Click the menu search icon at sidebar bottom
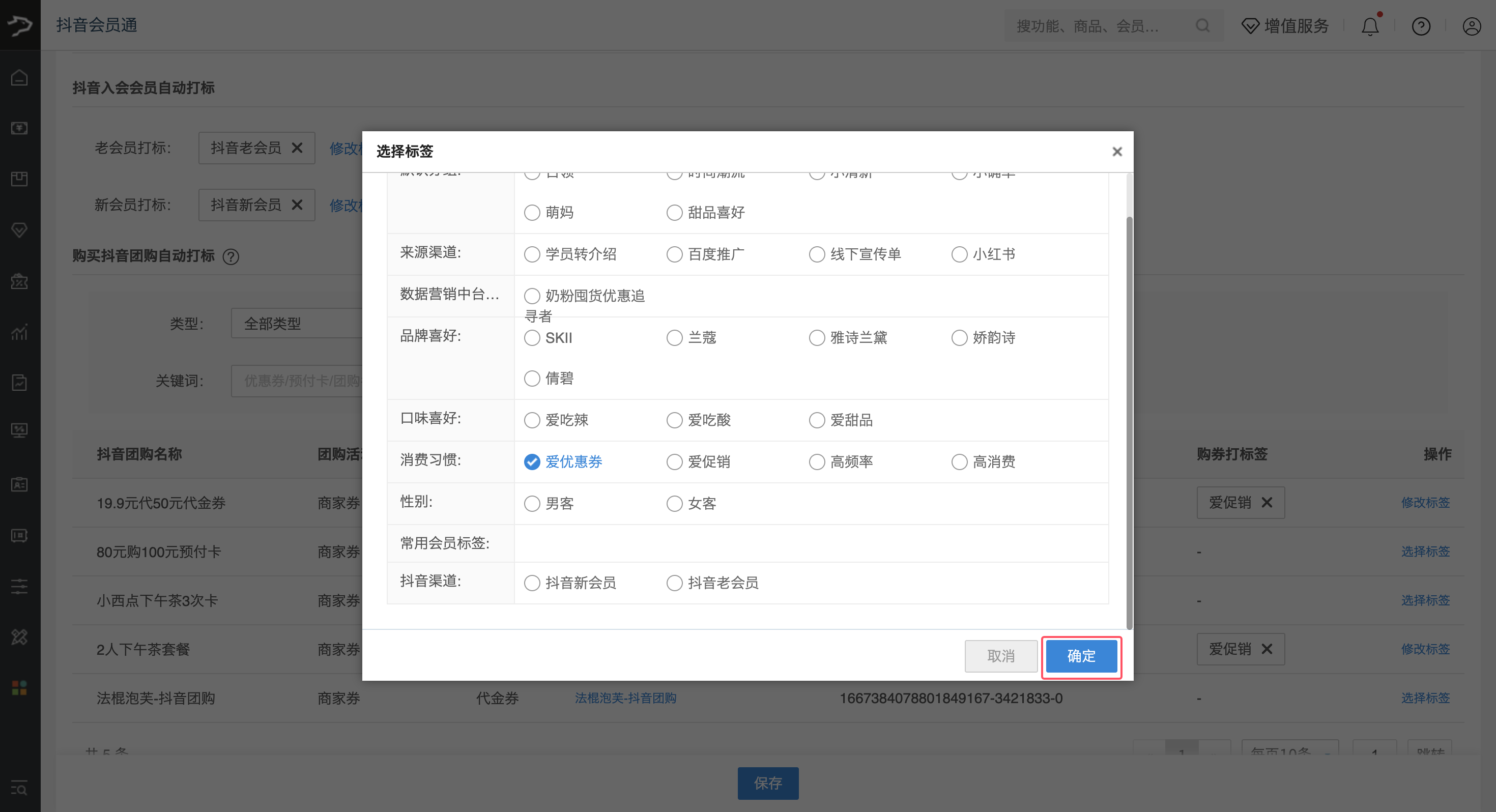The image size is (1496, 812). 19,789
